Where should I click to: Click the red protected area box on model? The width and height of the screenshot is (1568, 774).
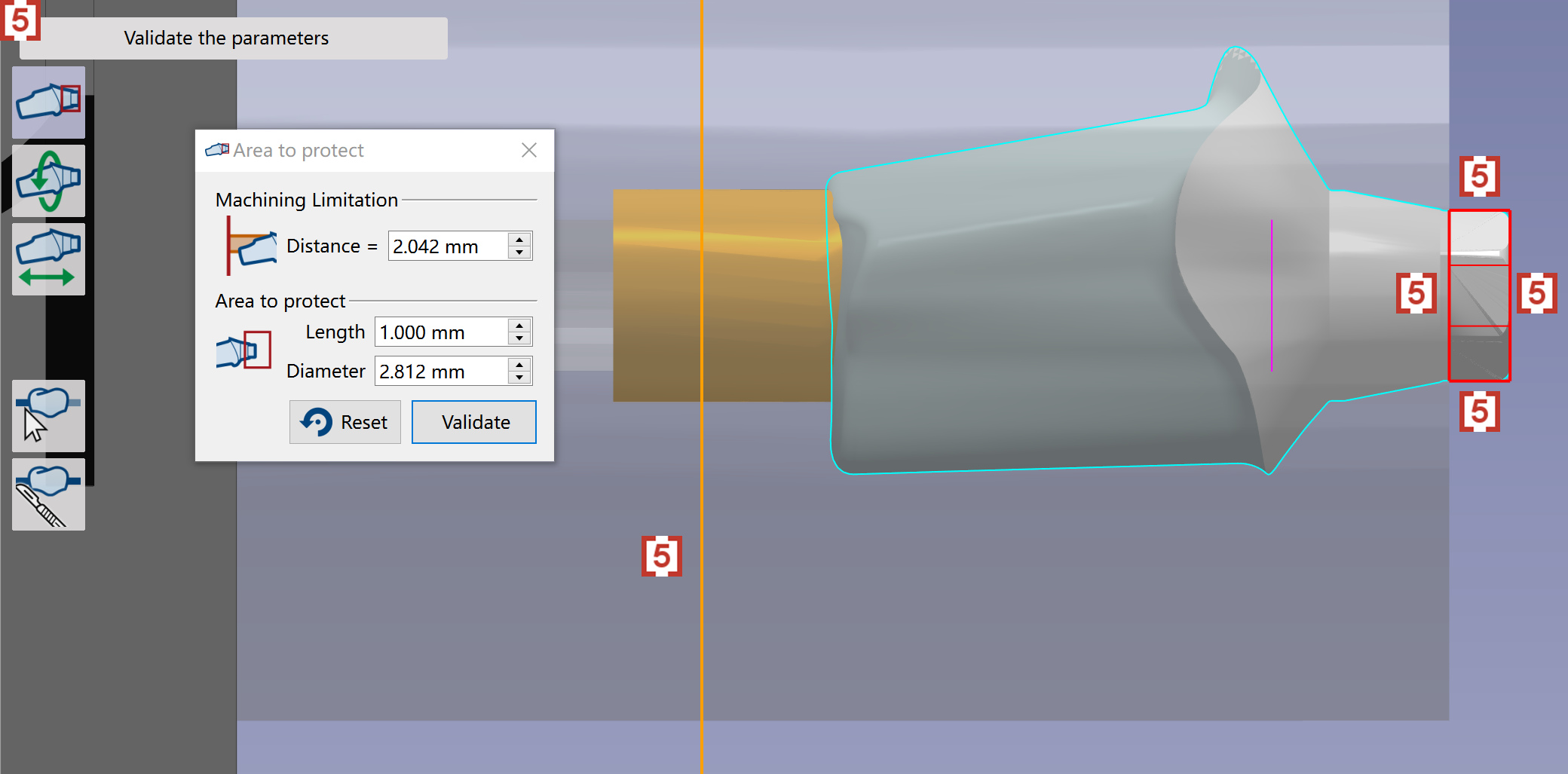(x=1479, y=295)
